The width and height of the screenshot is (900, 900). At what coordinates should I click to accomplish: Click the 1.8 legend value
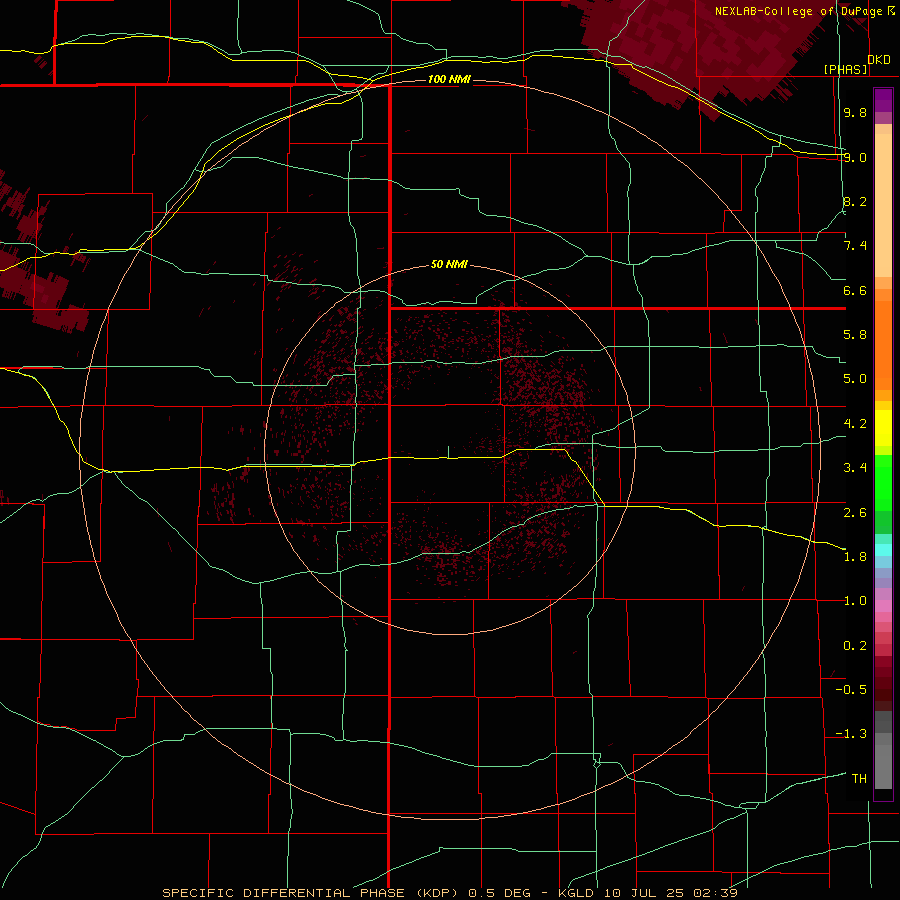tap(855, 557)
